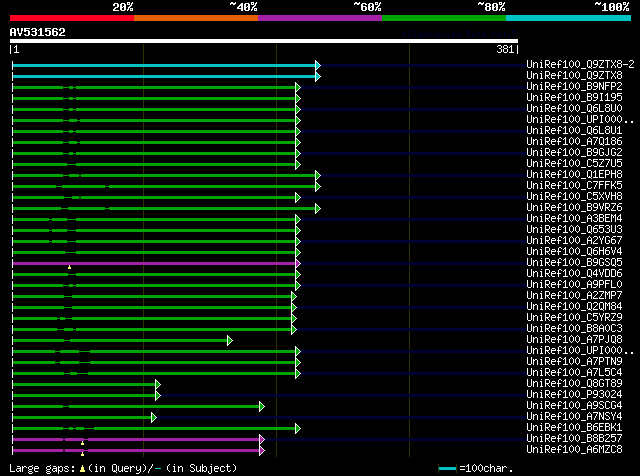Click the arrowhead on the UniRef100_Q1EPH8 alignment
Screen dimensions: 640x476
tap(318, 176)
